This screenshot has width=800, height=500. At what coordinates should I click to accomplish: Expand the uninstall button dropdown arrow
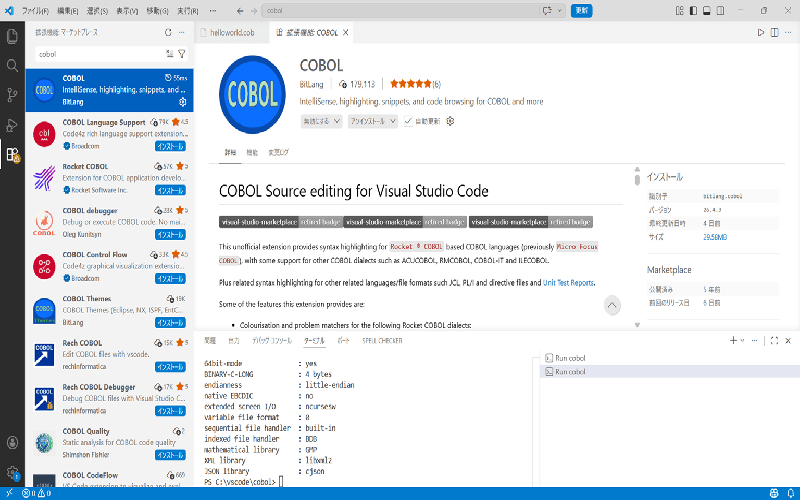392,121
